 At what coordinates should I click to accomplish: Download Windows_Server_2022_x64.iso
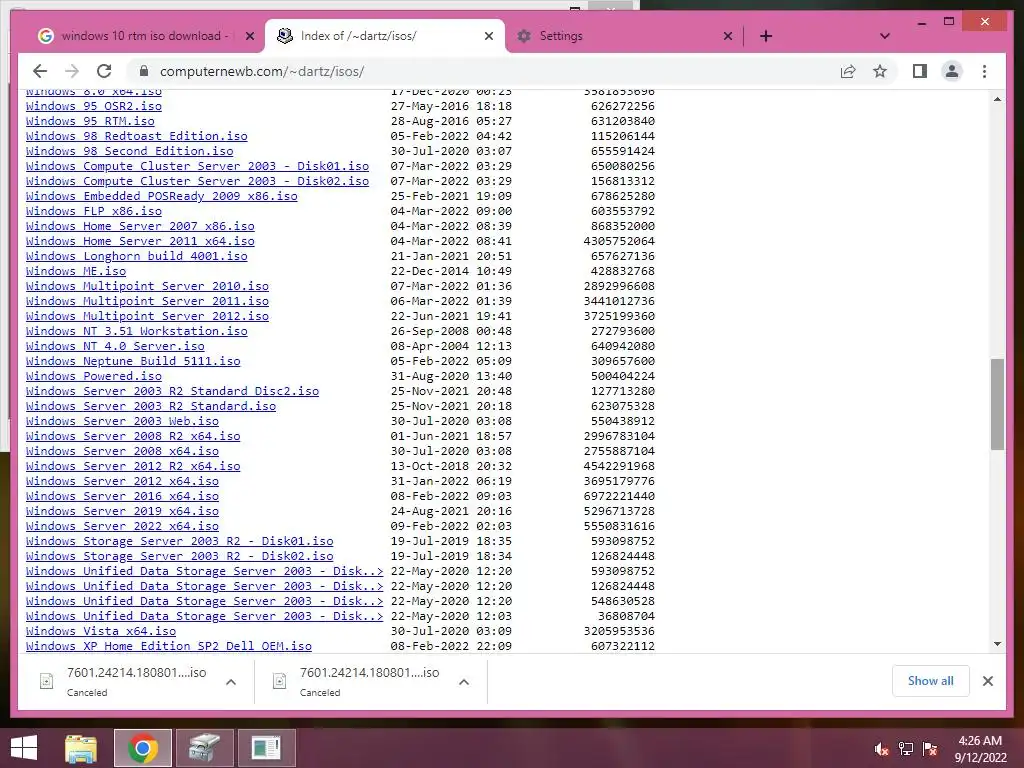coord(122,526)
